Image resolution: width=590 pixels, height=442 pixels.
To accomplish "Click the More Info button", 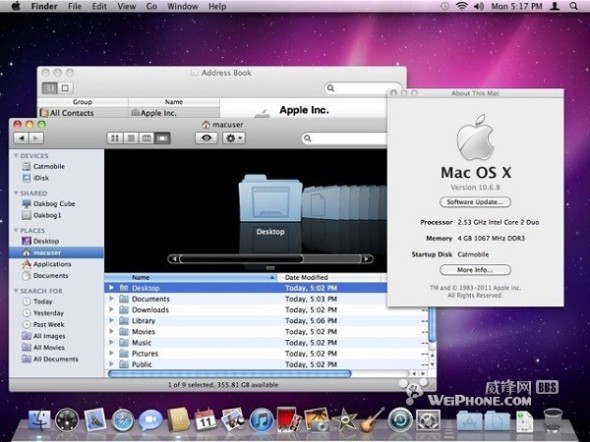I will [x=475, y=270].
